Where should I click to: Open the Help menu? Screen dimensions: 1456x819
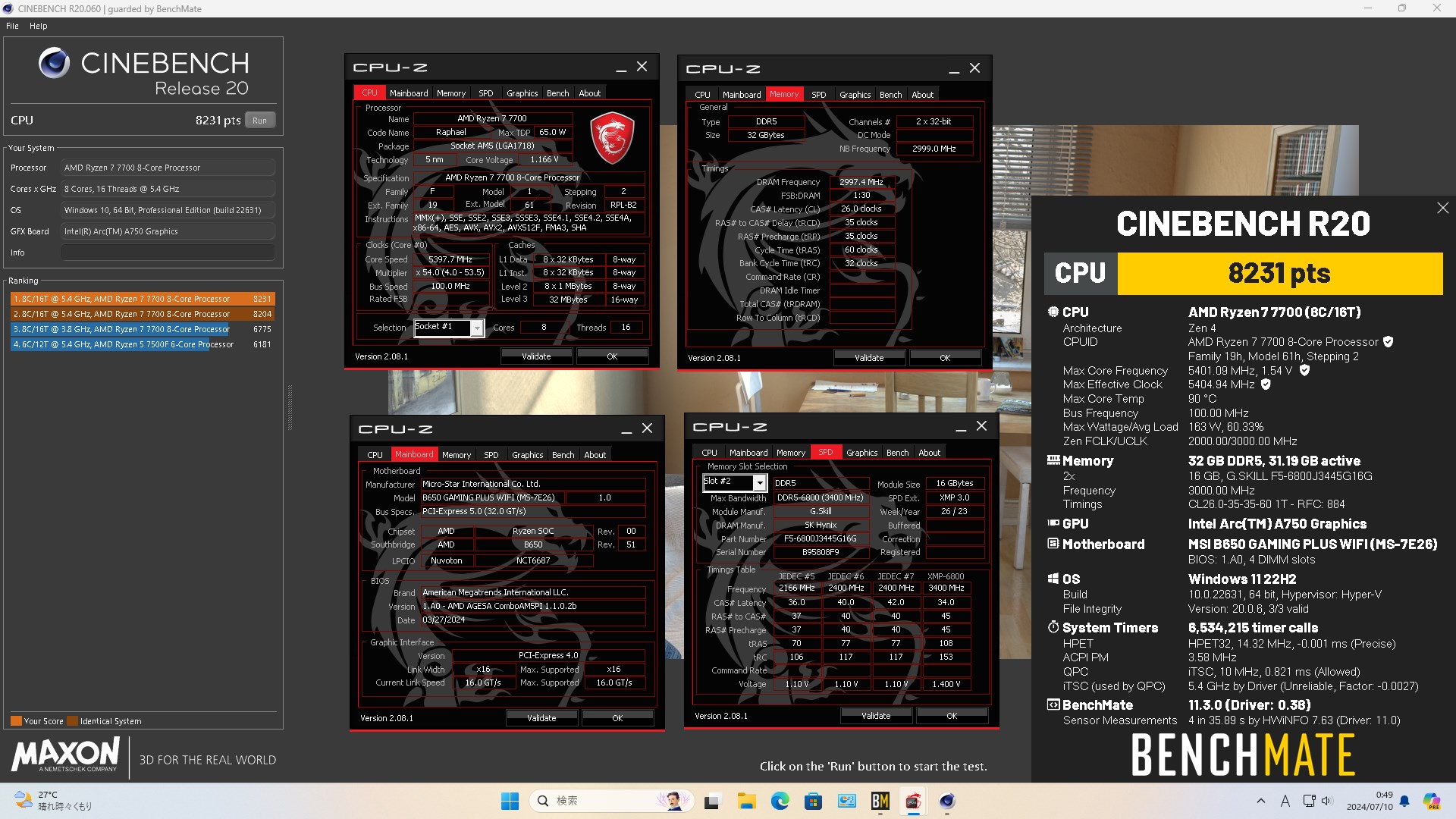38,26
